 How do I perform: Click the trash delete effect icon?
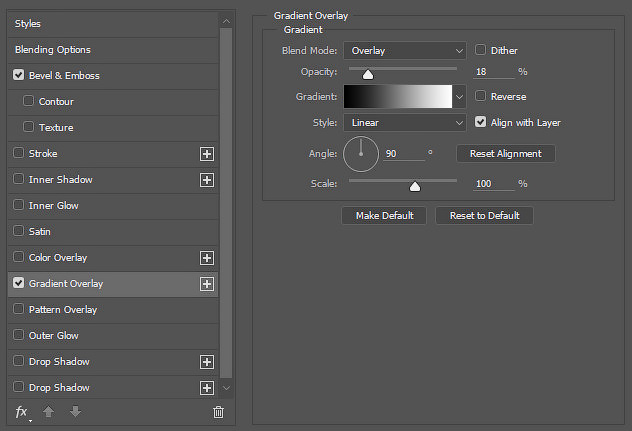(218, 412)
